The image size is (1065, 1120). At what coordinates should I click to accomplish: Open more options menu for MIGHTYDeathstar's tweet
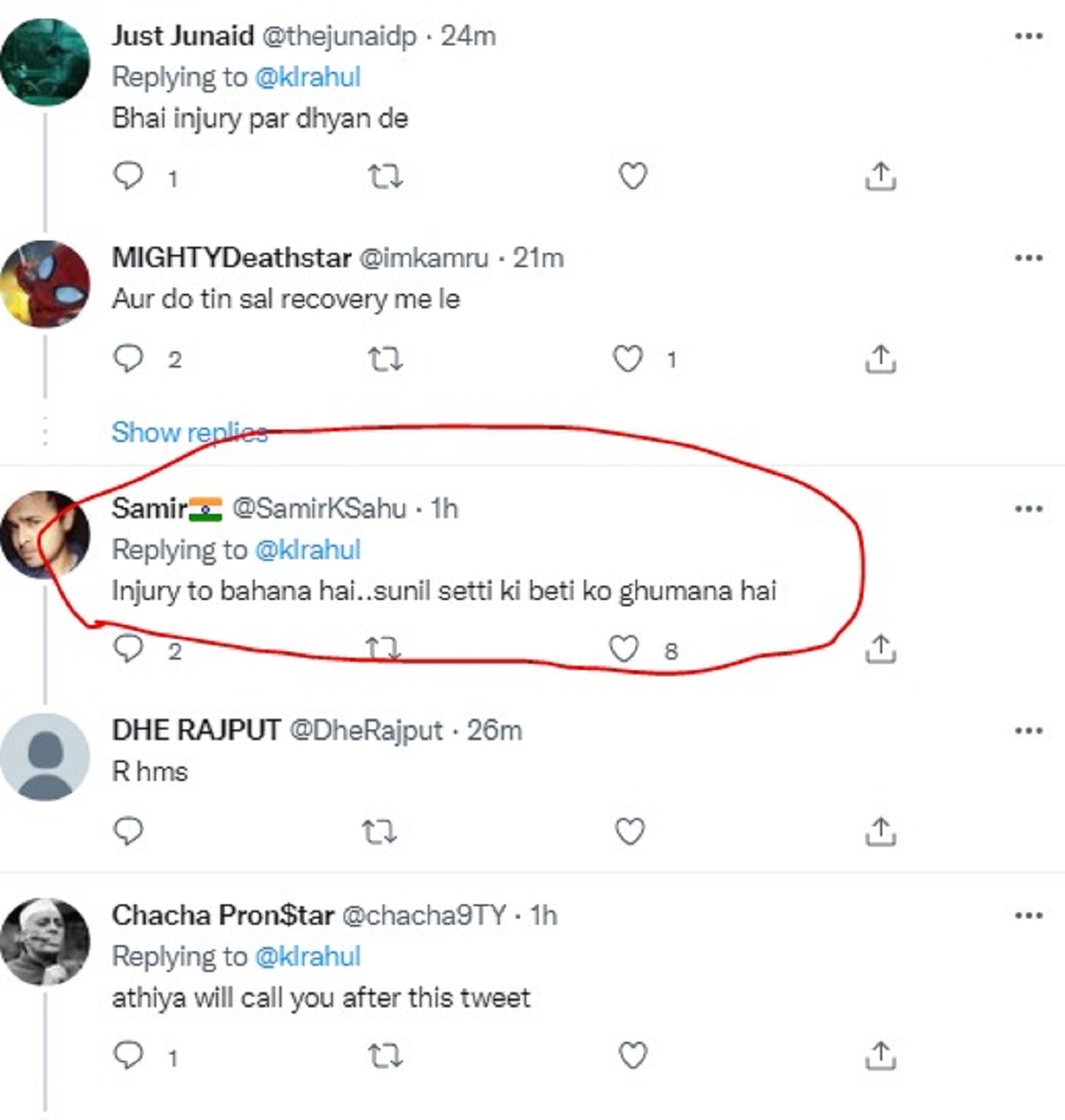pyautogui.click(x=1029, y=257)
